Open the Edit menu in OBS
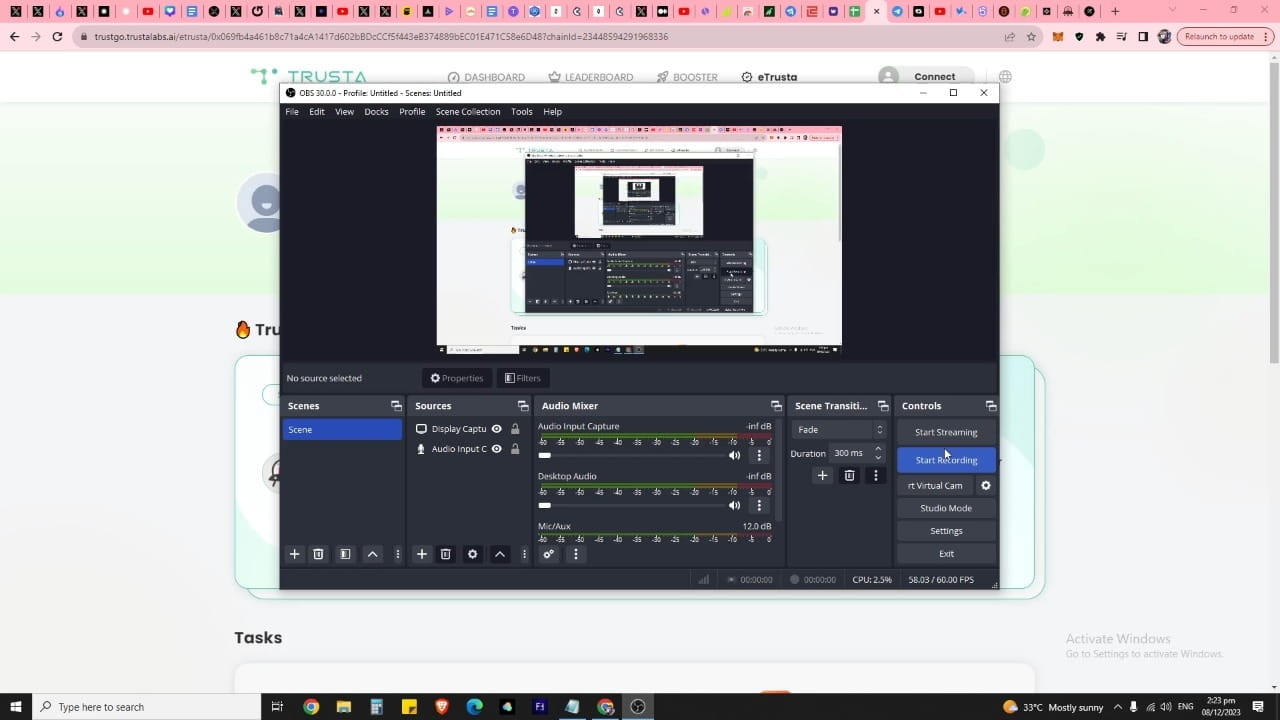This screenshot has height=720, width=1280. coord(317,112)
